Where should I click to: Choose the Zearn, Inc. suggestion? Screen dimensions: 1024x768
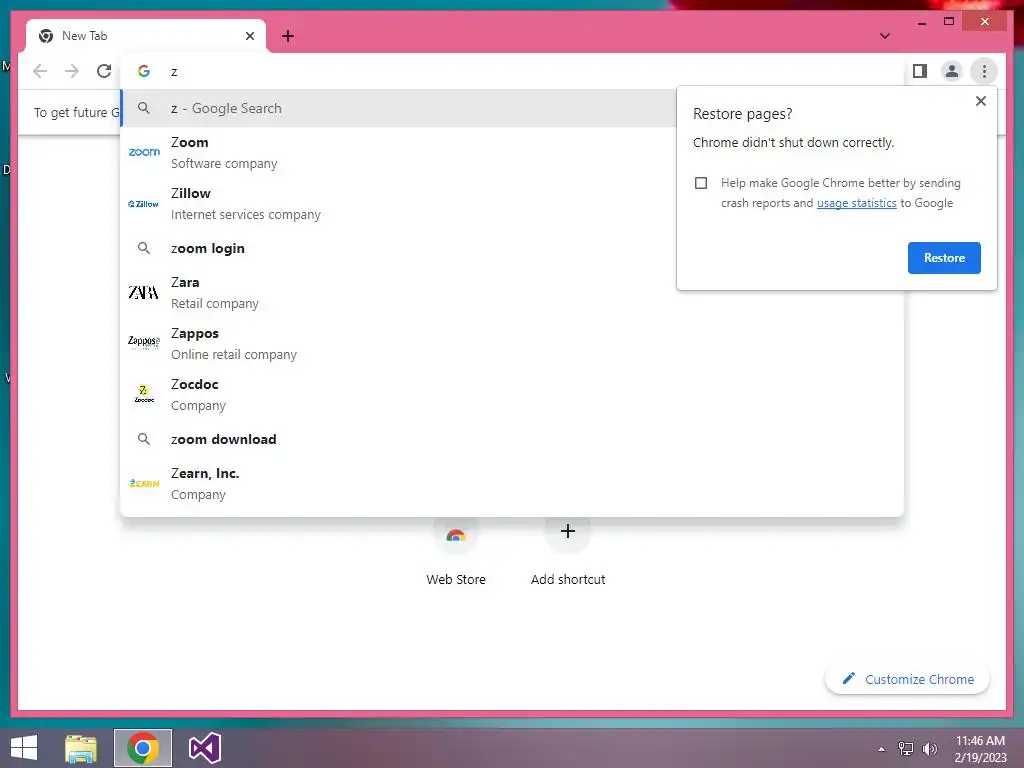[x=512, y=483]
